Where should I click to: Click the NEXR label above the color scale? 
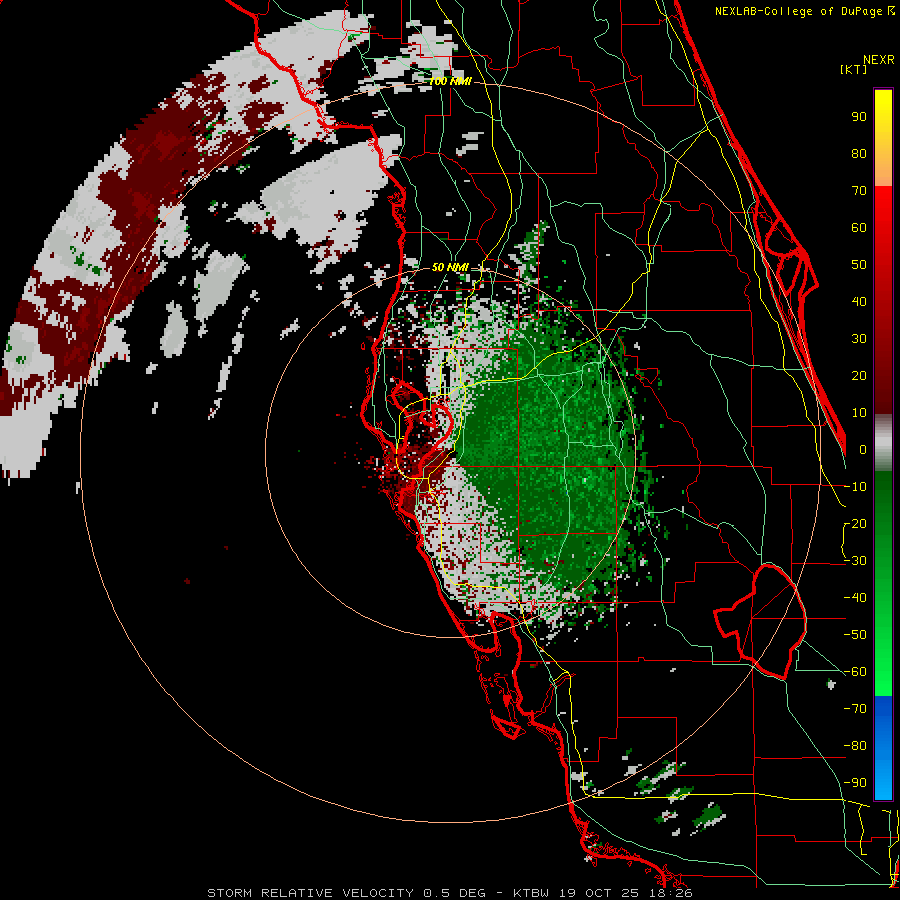(879, 60)
